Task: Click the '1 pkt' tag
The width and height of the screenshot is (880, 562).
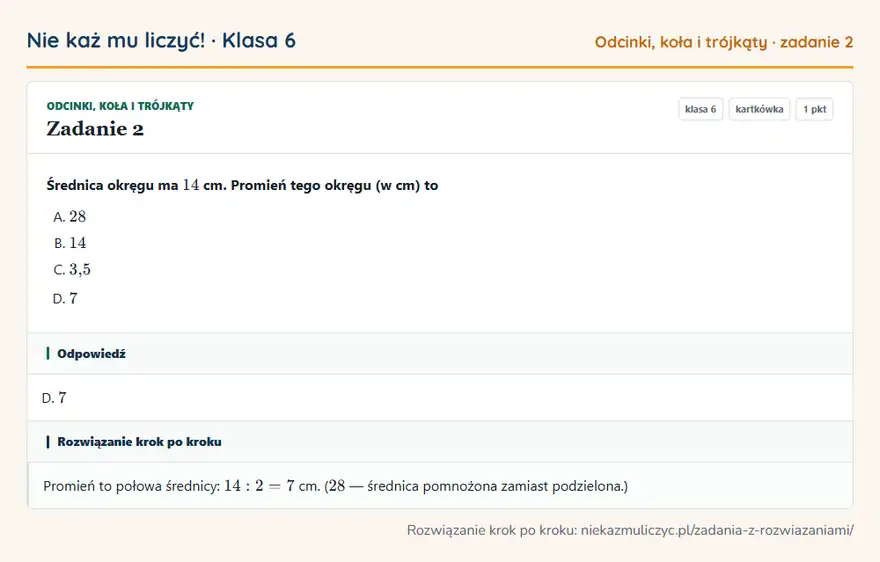Action: pos(814,109)
